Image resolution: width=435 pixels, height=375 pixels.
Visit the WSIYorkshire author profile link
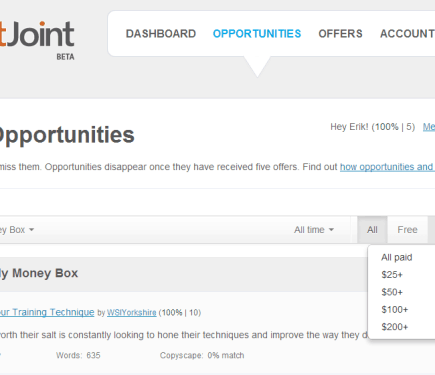tap(132, 313)
